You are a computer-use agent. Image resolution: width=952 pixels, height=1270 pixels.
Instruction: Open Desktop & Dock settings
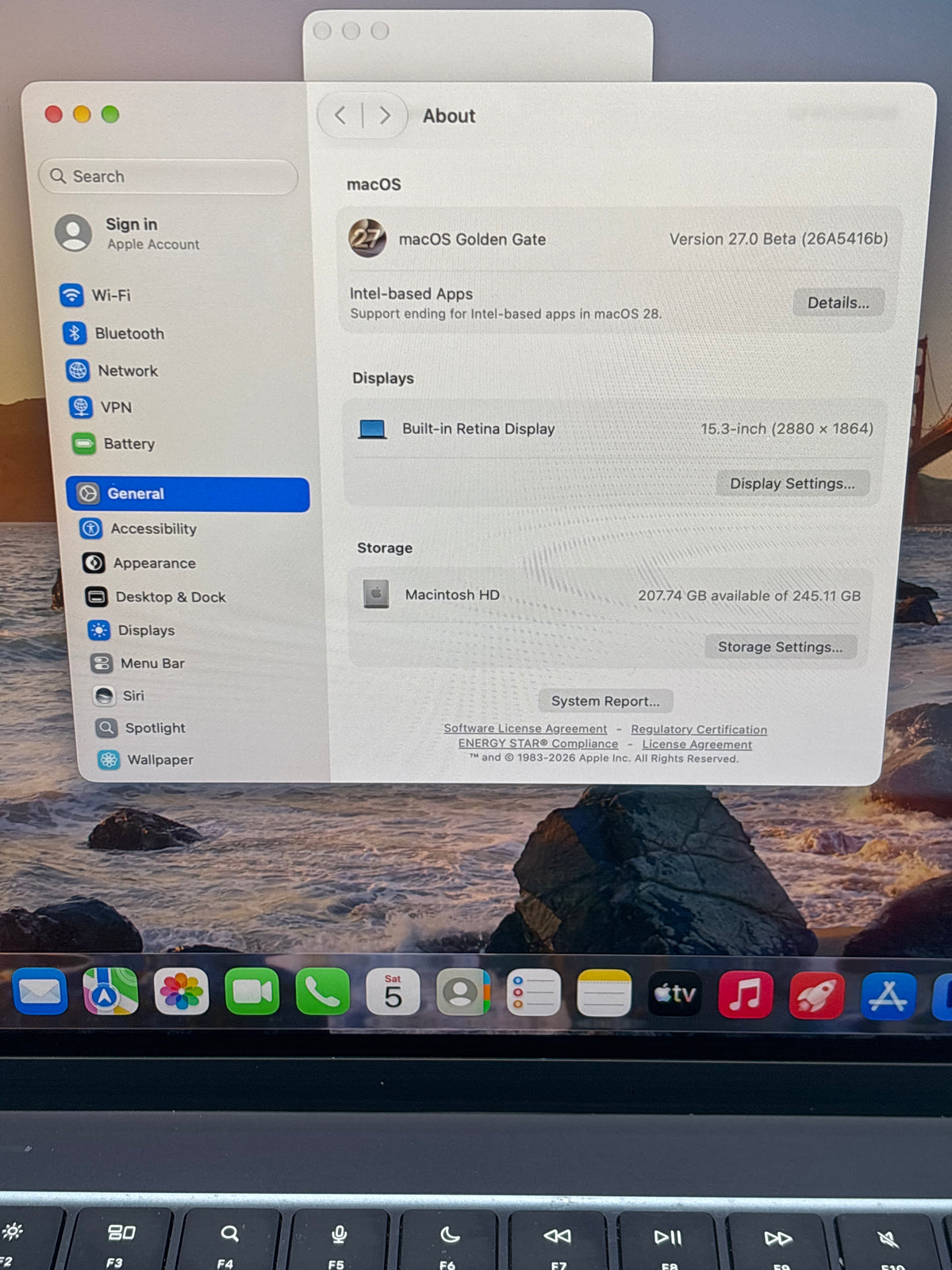pyautogui.click(x=156, y=597)
